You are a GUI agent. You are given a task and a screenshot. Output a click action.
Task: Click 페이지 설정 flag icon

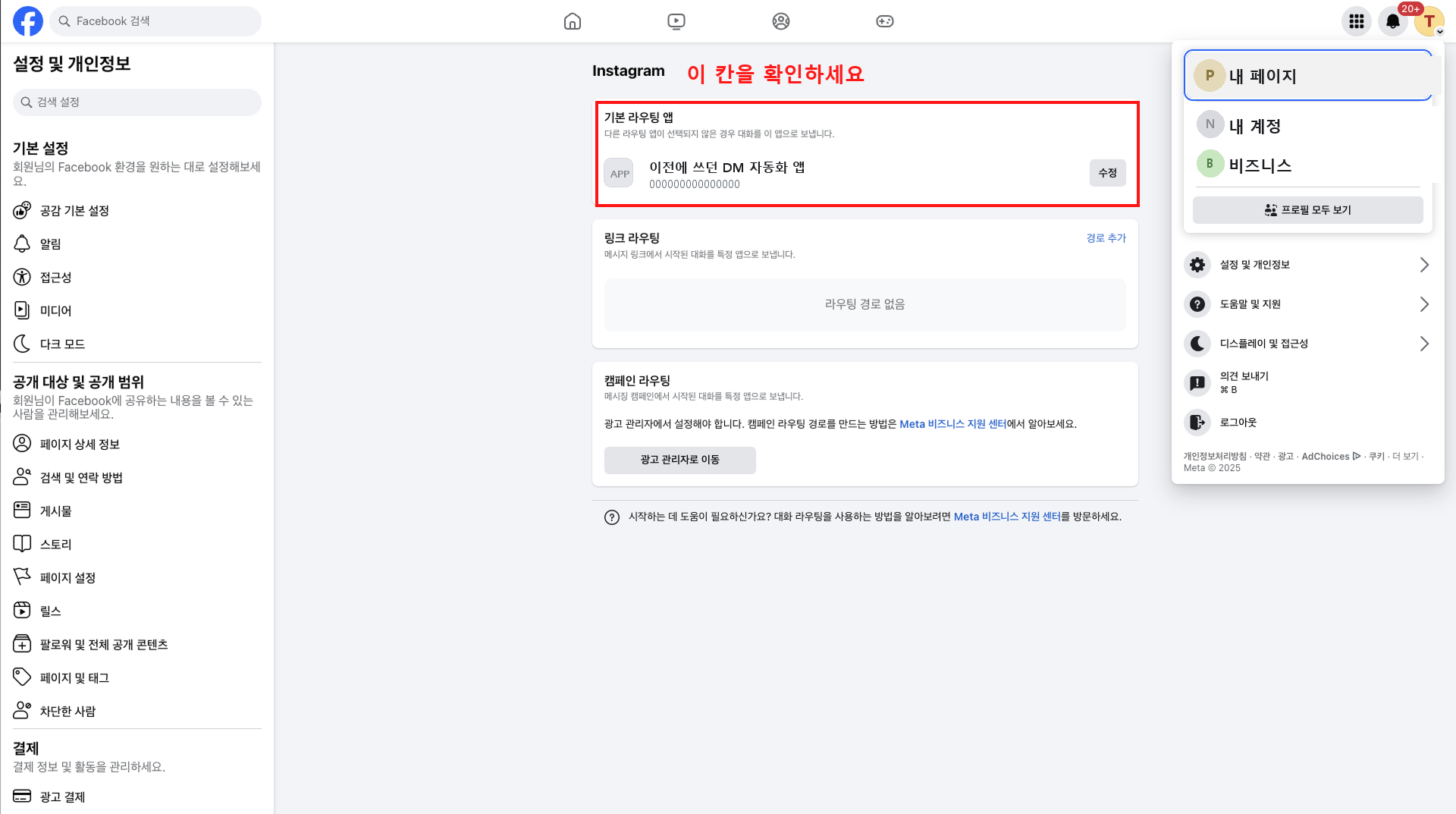(x=22, y=577)
